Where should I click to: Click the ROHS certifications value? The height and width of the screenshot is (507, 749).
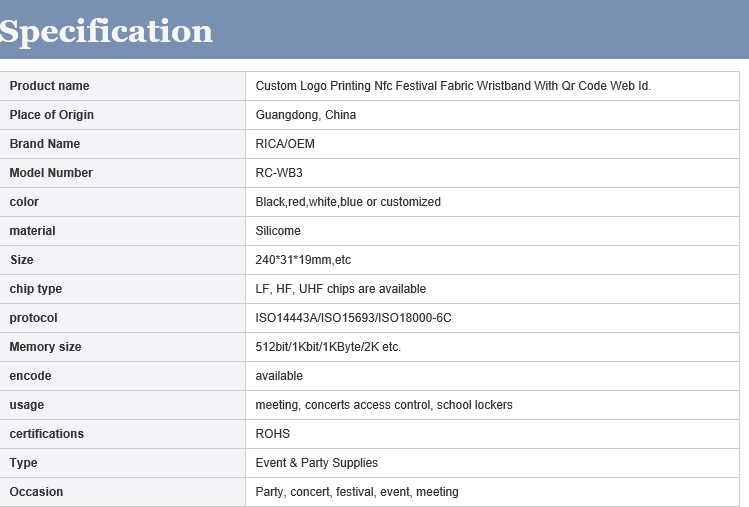[273, 434]
